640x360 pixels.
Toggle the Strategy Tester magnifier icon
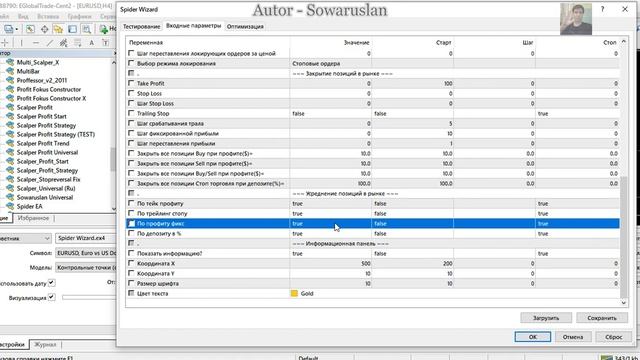tap(87, 29)
